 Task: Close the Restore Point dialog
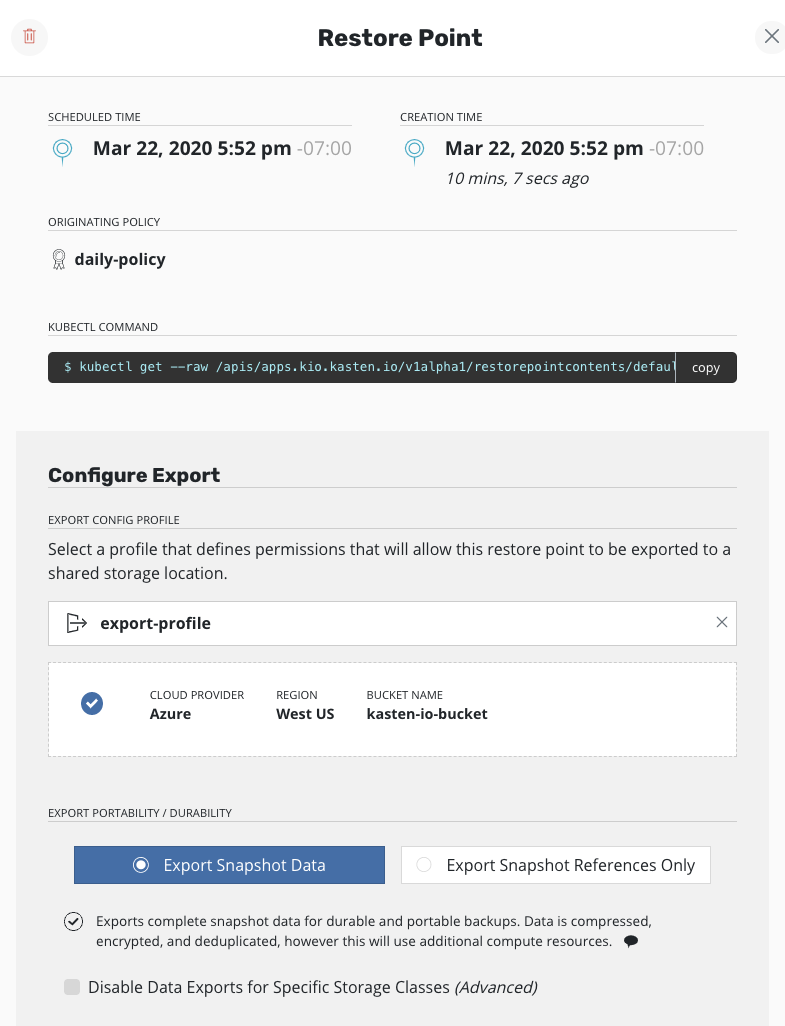[770, 36]
